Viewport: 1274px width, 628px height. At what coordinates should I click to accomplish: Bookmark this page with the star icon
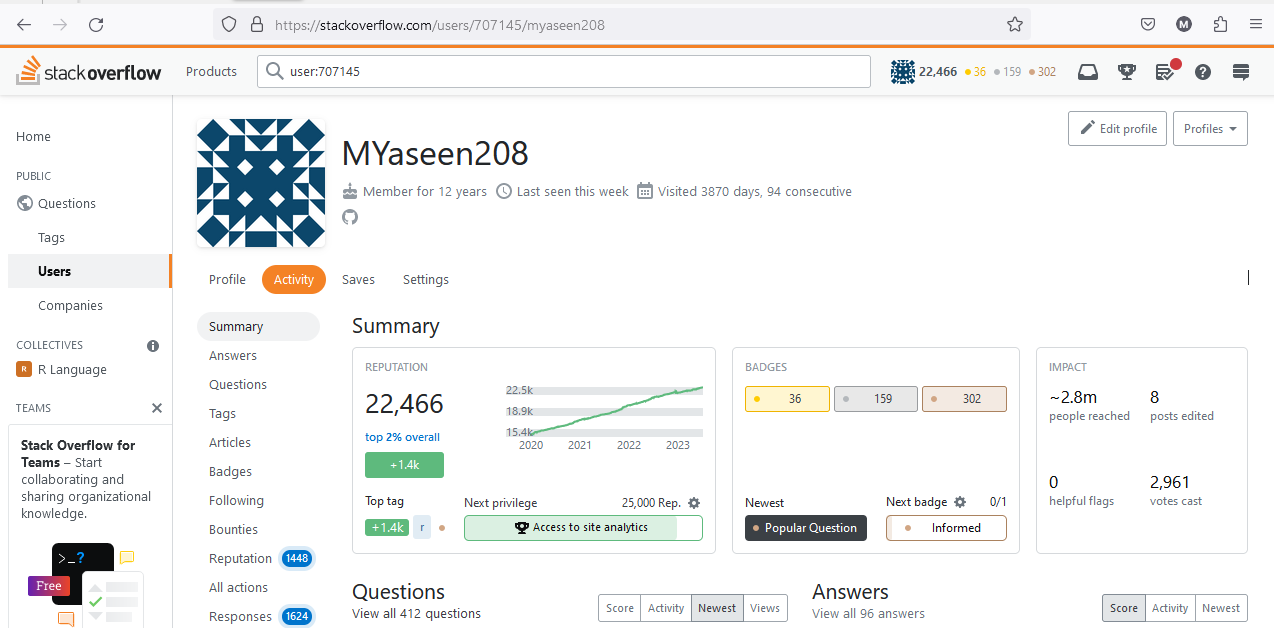1014,24
